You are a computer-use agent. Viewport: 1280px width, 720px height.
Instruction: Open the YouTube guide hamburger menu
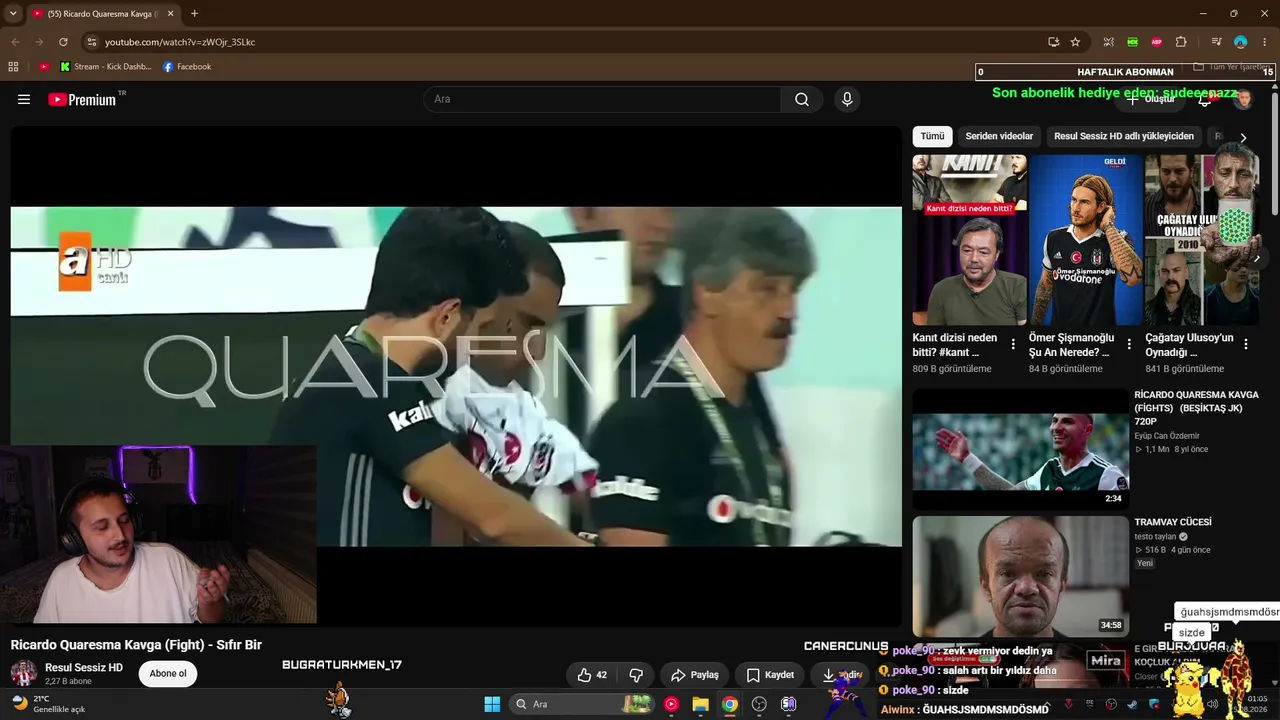click(24, 99)
